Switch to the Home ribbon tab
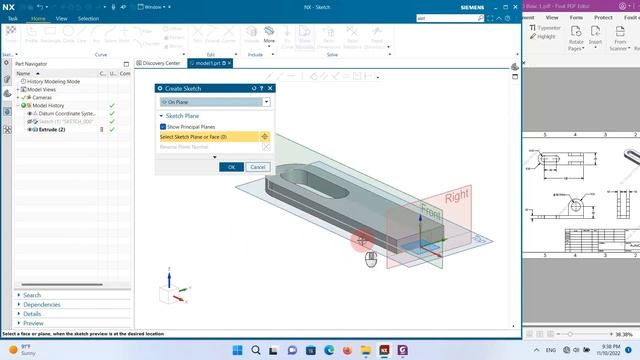This screenshot has height=360, width=640. click(x=38, y=18)
